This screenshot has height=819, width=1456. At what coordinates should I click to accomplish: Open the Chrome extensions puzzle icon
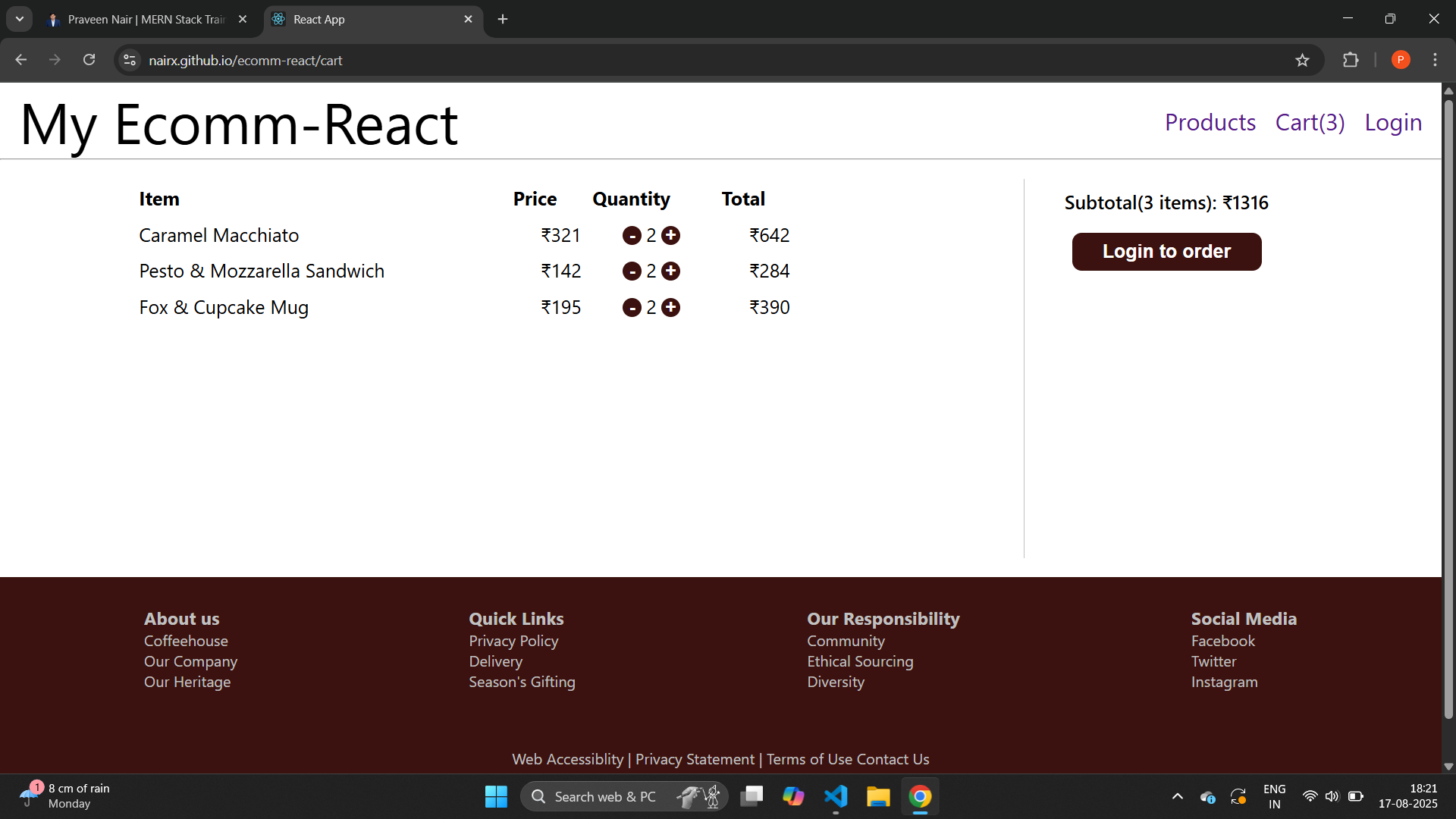[x=1351, y=60]
